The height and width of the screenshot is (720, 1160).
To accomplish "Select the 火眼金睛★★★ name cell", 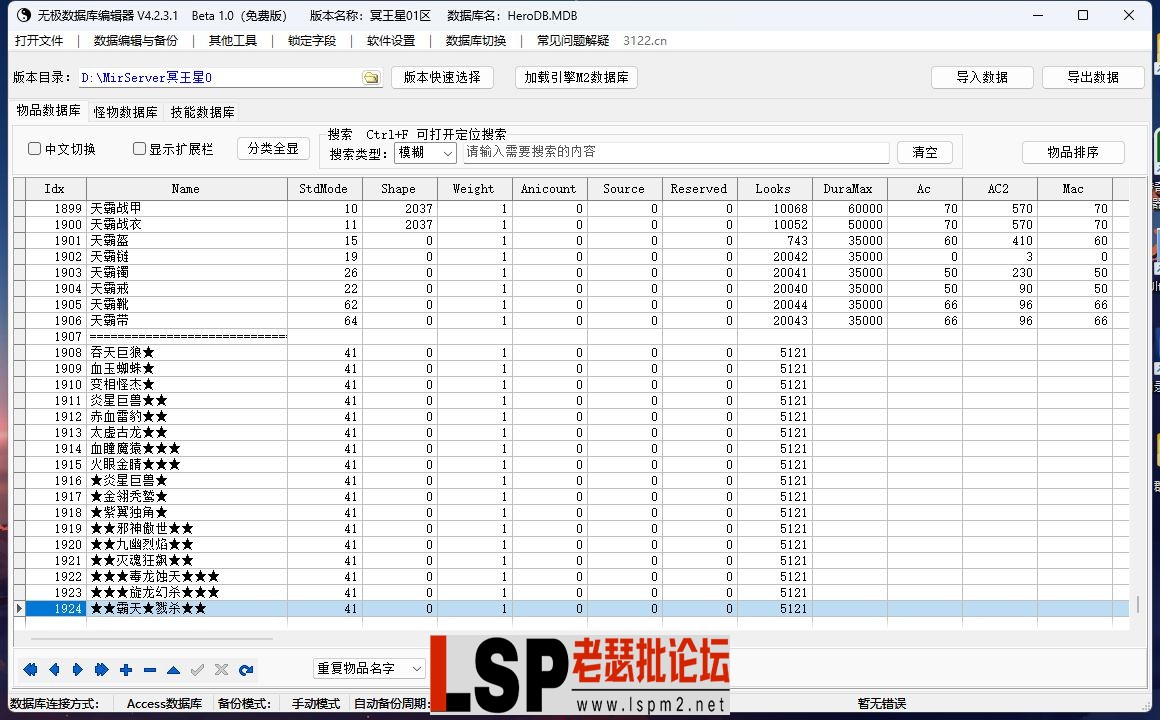I will (186, 465).
